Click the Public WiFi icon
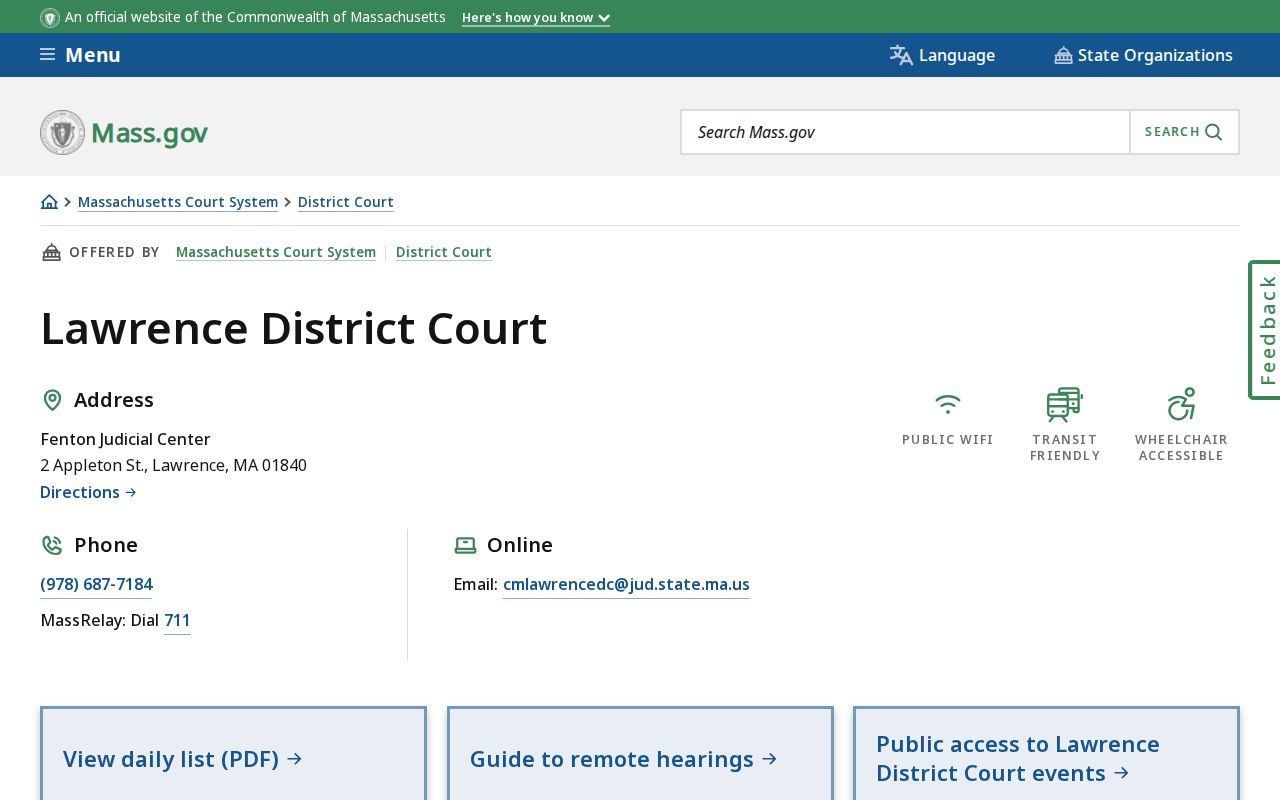Image resolution: width=1280 pixels, height=800 pixels. tap(948, 404)
